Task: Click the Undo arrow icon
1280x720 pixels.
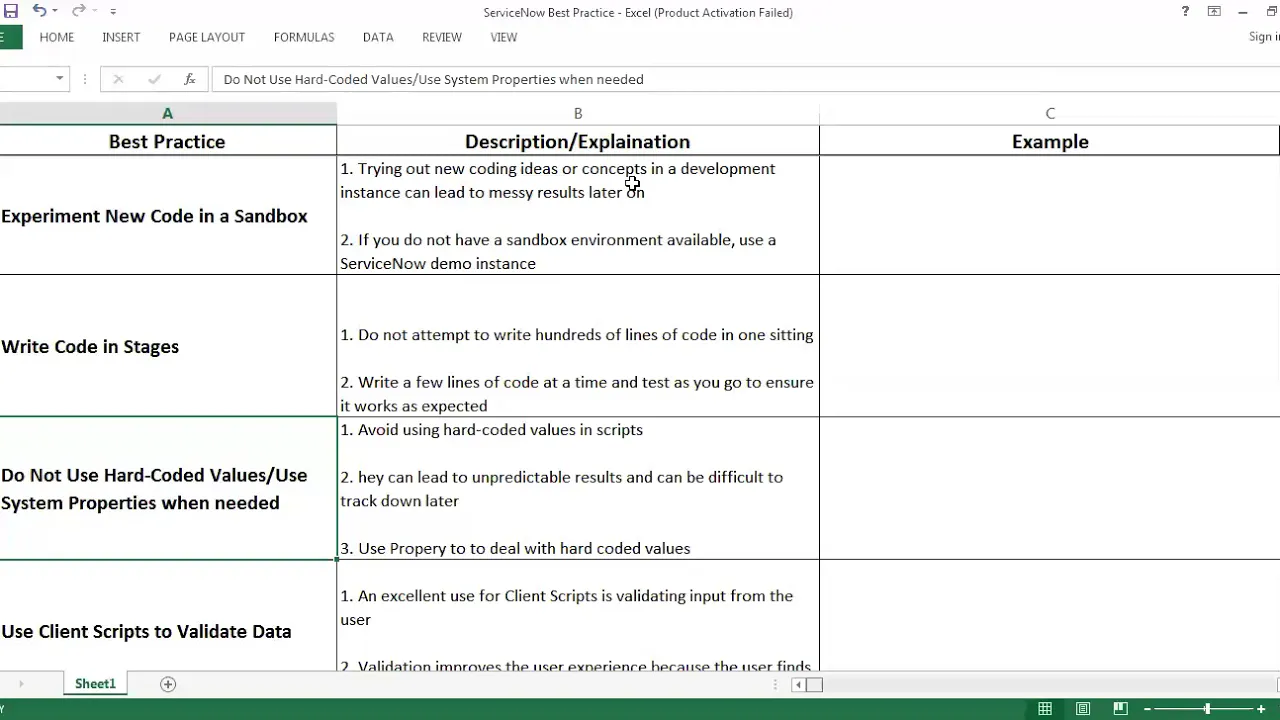Action: tap(39, 11)
